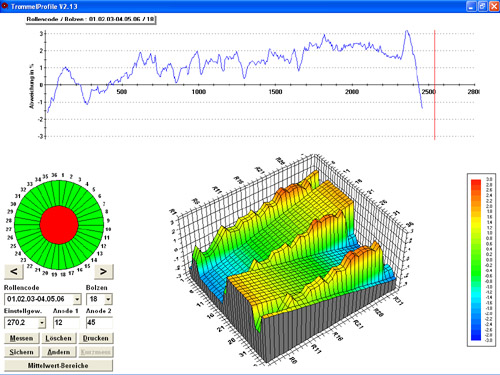This screenshot has width=500, height=375.
Task: Click the 2500 tick label on the x-axis
Action: (x=429, y=92)
